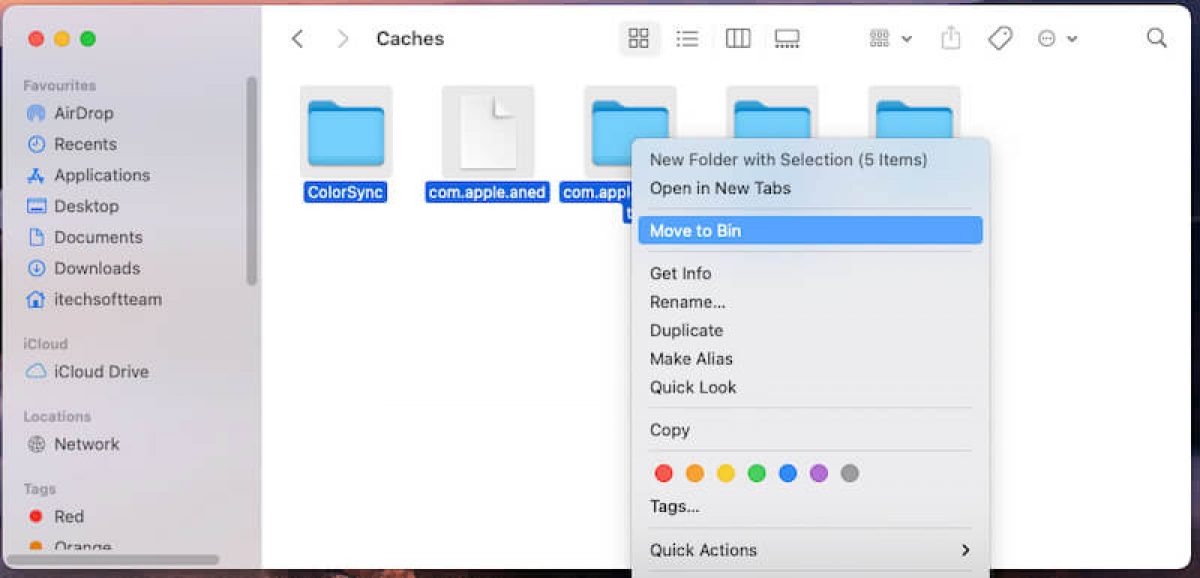Viewport: 1200px width, 578px height.
Task: Start a search with the magnifier icon
Action: click(x=1156, y=38)
